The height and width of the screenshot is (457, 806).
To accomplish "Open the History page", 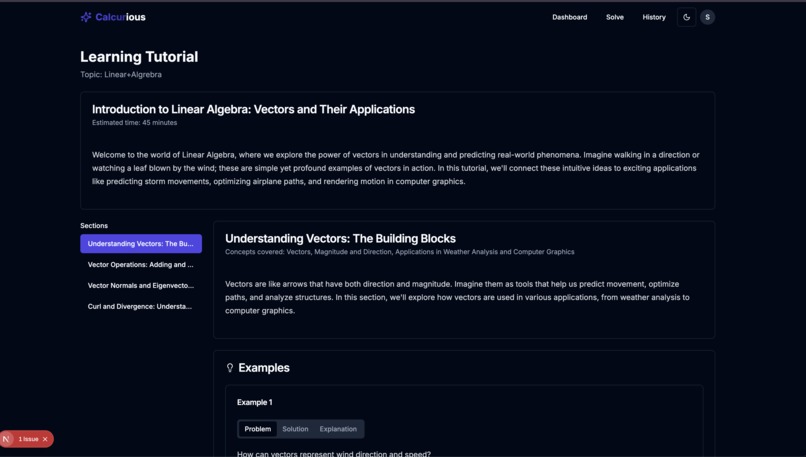I will (x=654, y=17).
